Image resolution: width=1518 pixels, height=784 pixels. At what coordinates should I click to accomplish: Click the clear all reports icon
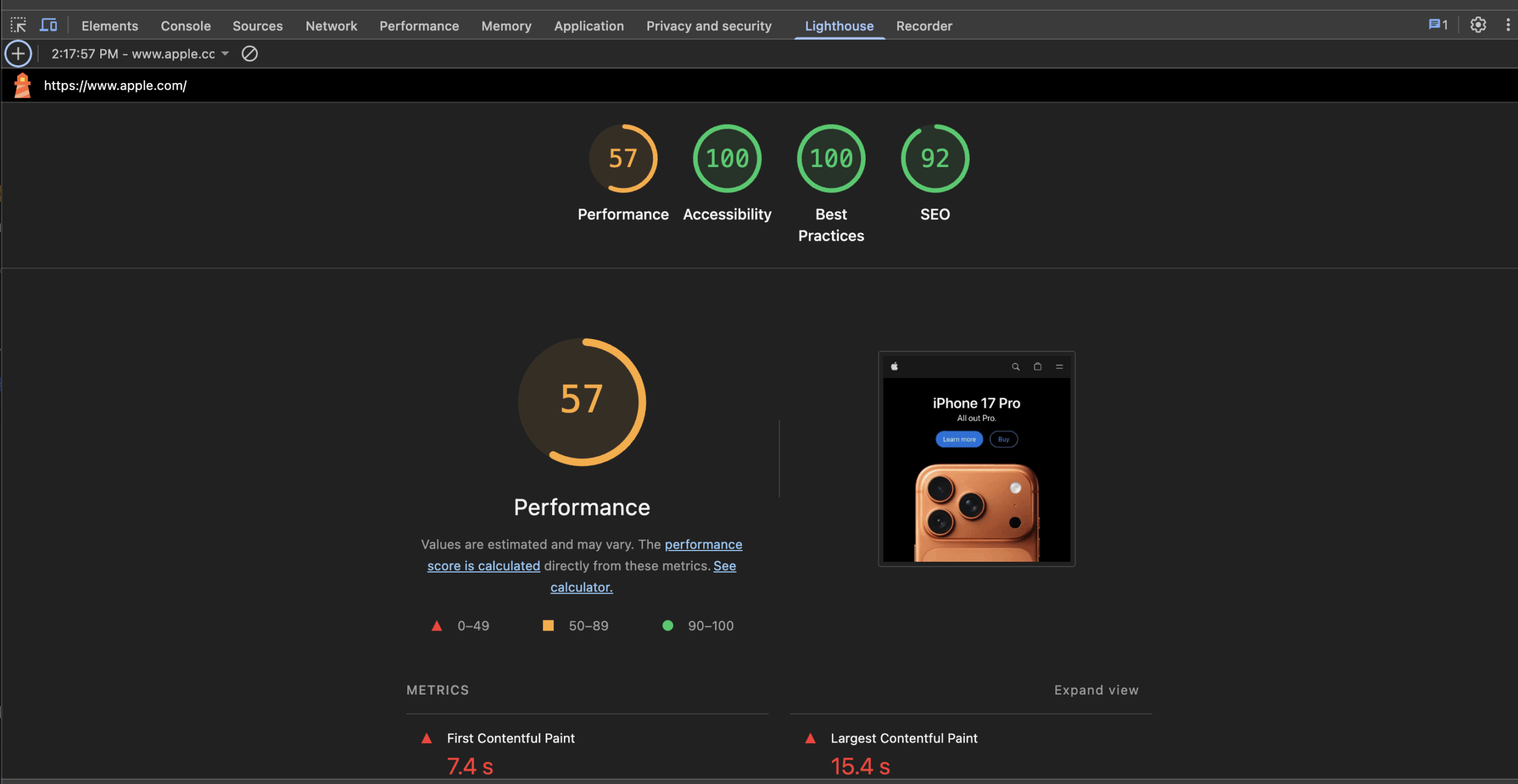(250, 54)
